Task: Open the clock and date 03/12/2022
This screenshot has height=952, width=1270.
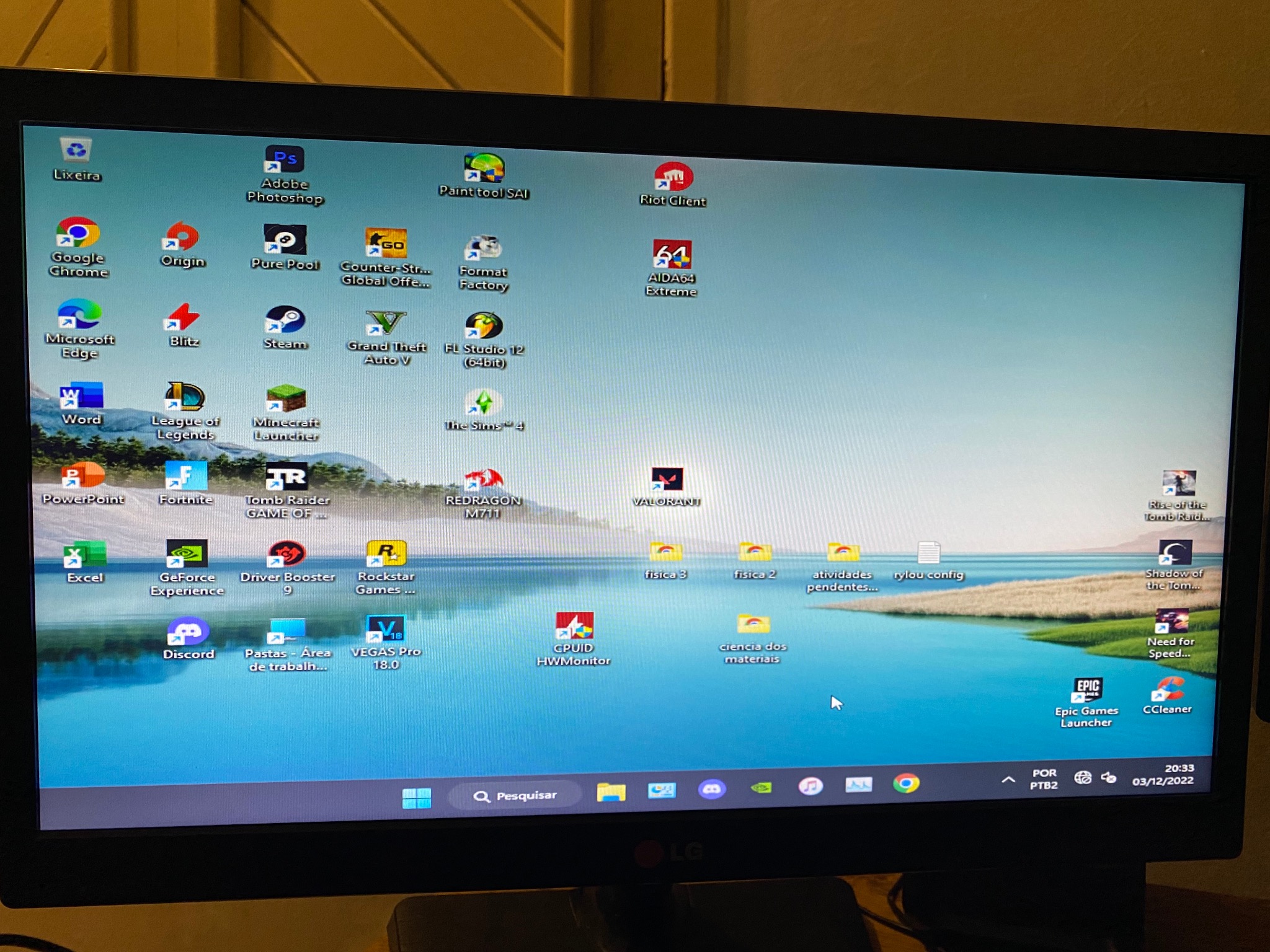Action: click(x=1163, y=774)
